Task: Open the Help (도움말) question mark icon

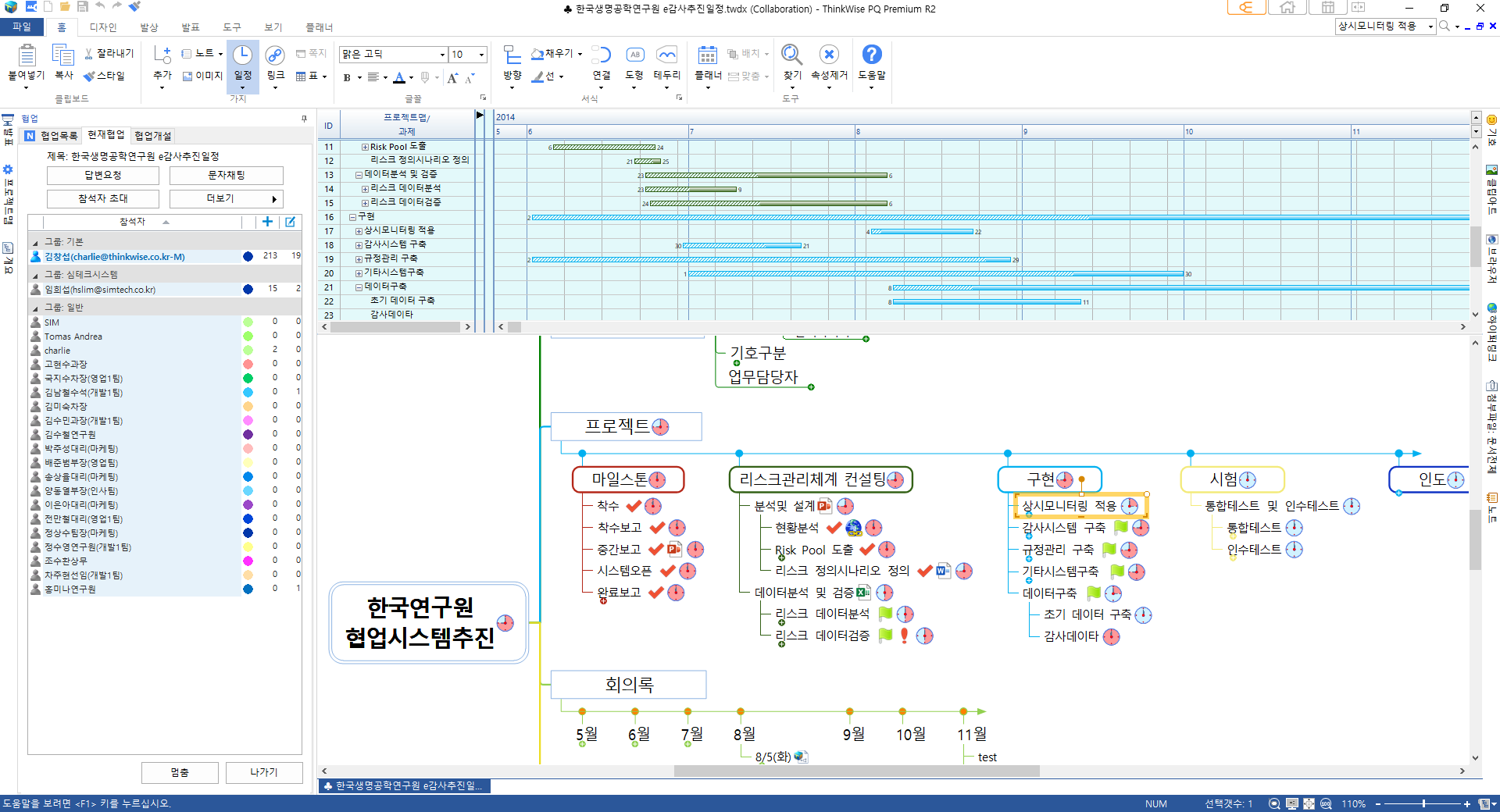Action: 872,54
